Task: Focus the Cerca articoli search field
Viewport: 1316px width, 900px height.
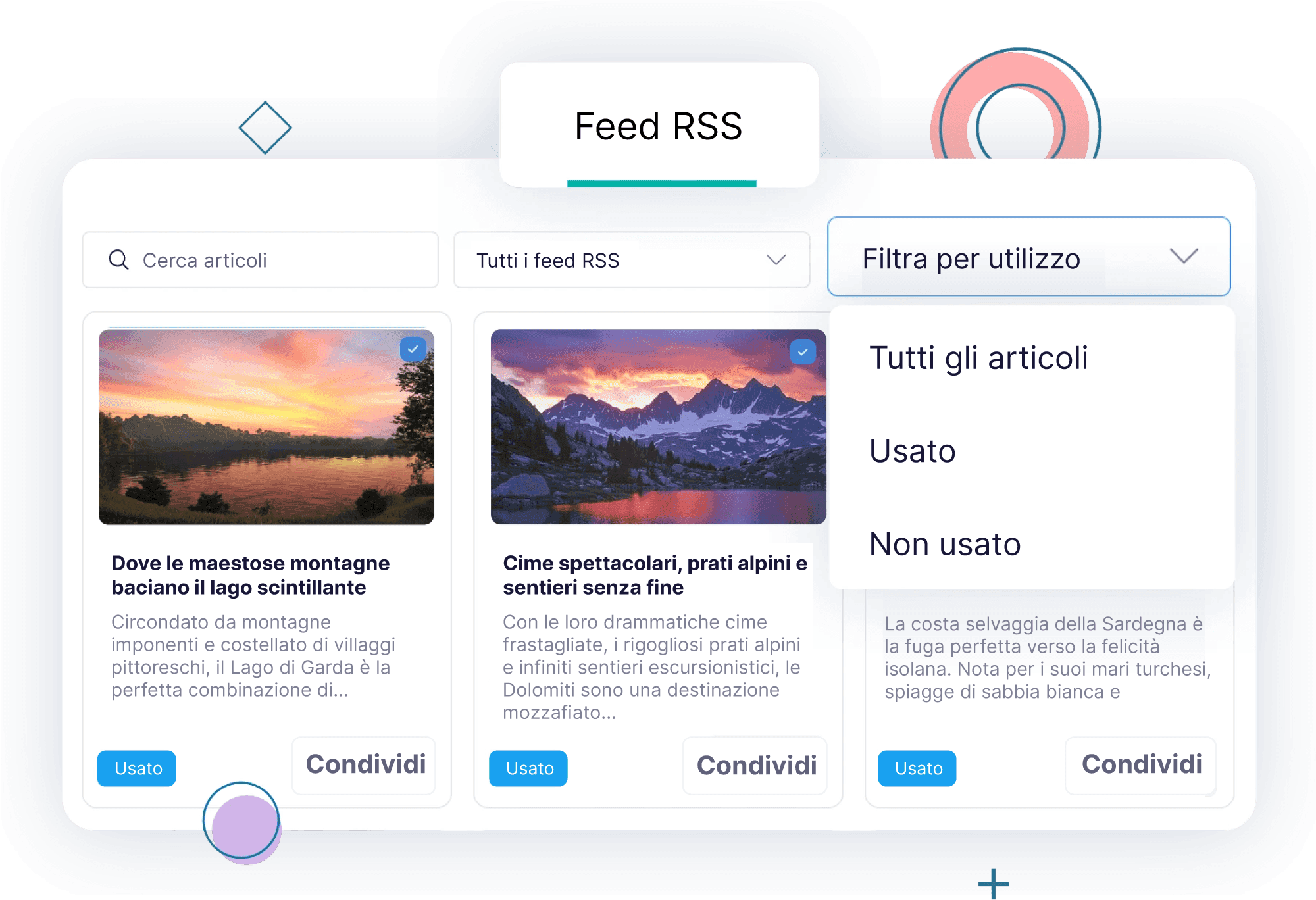Action: tap(261, 260)
